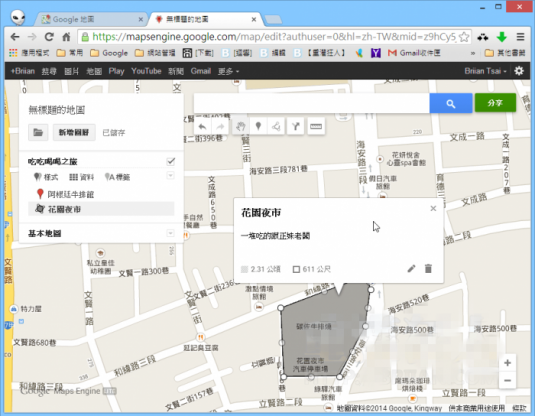Open the 更多 dropdown in Google bar
535x416 pixels.
228,71
